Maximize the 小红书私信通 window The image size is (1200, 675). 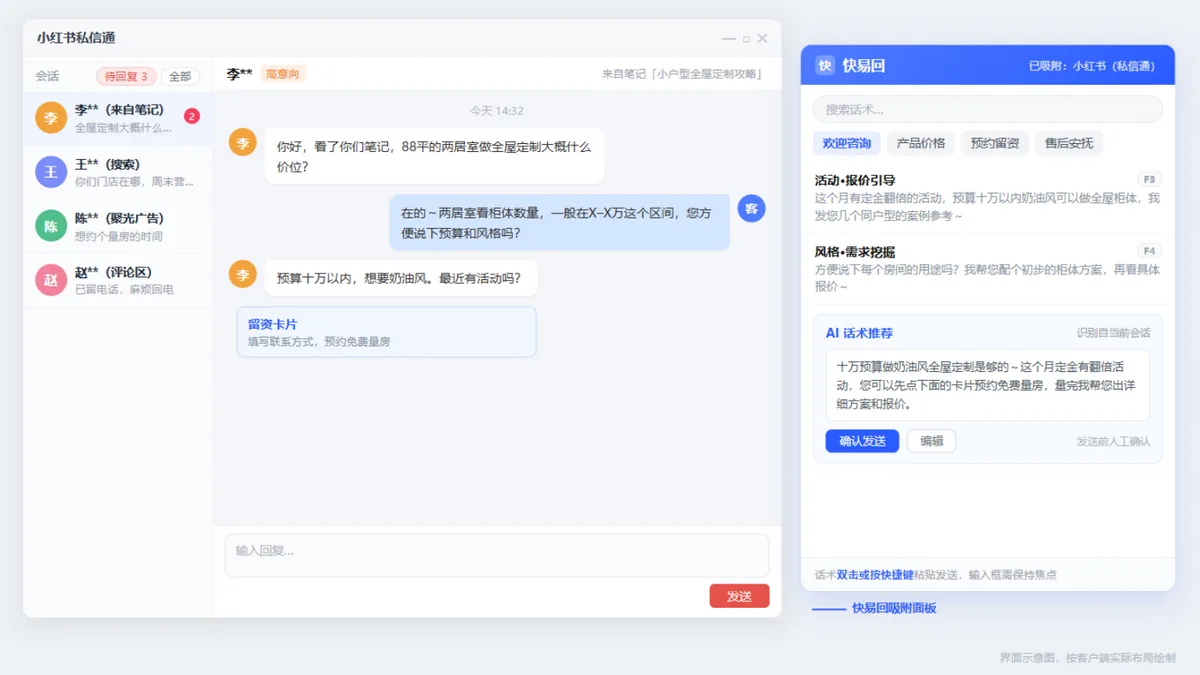pos(746,39)
